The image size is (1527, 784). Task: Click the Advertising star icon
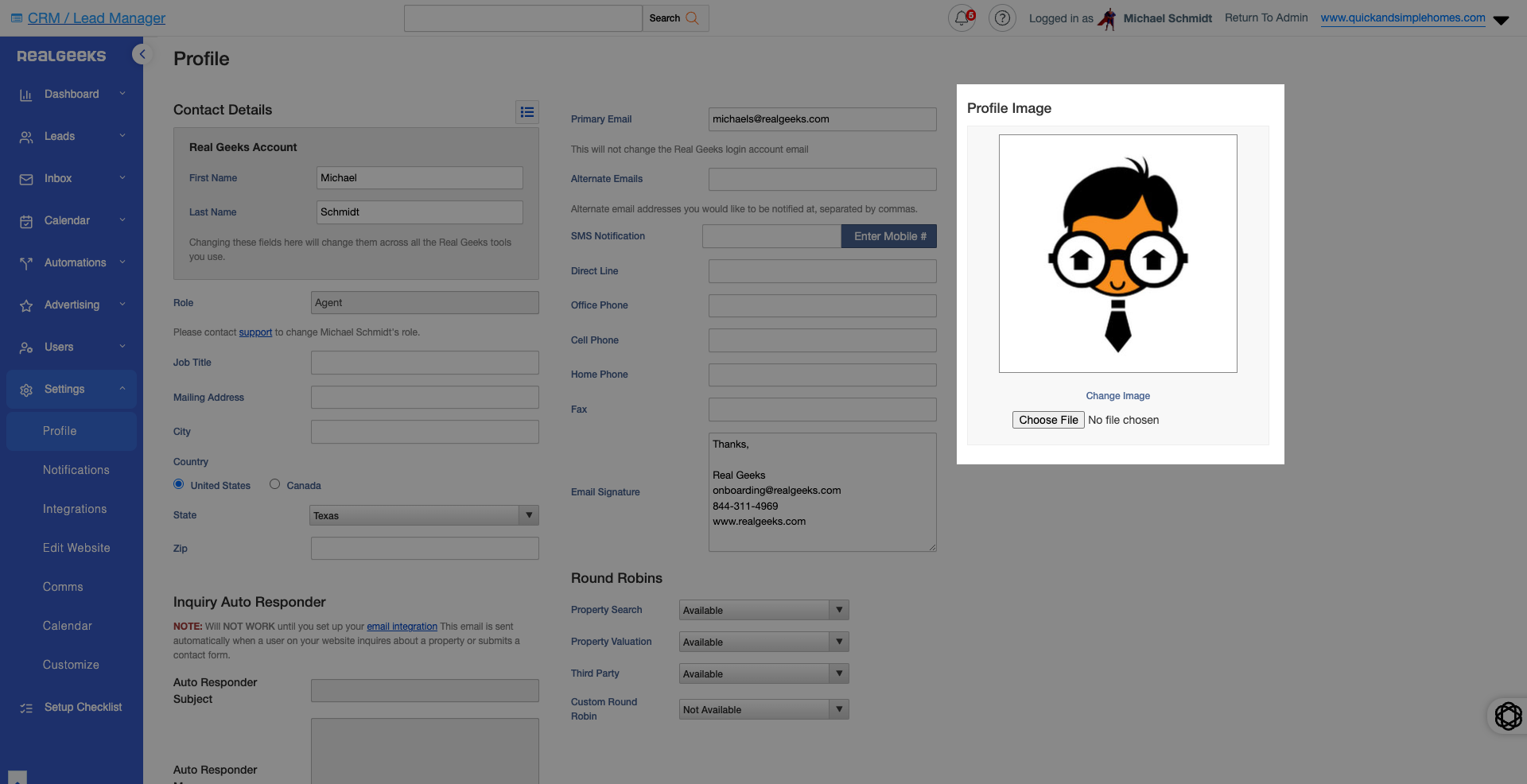25,305
